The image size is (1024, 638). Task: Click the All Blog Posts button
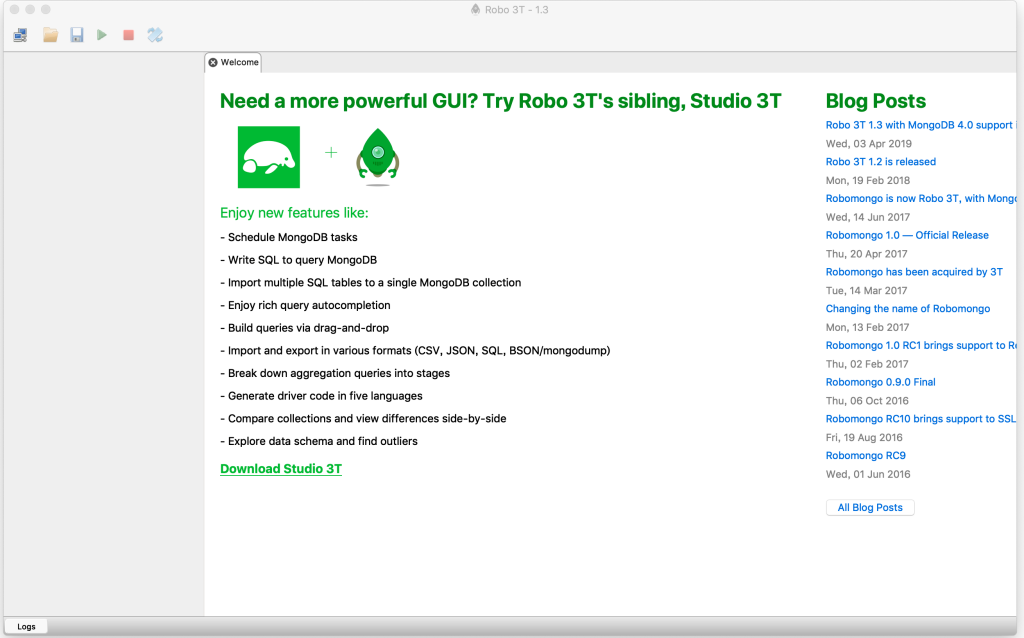[870, 507]
